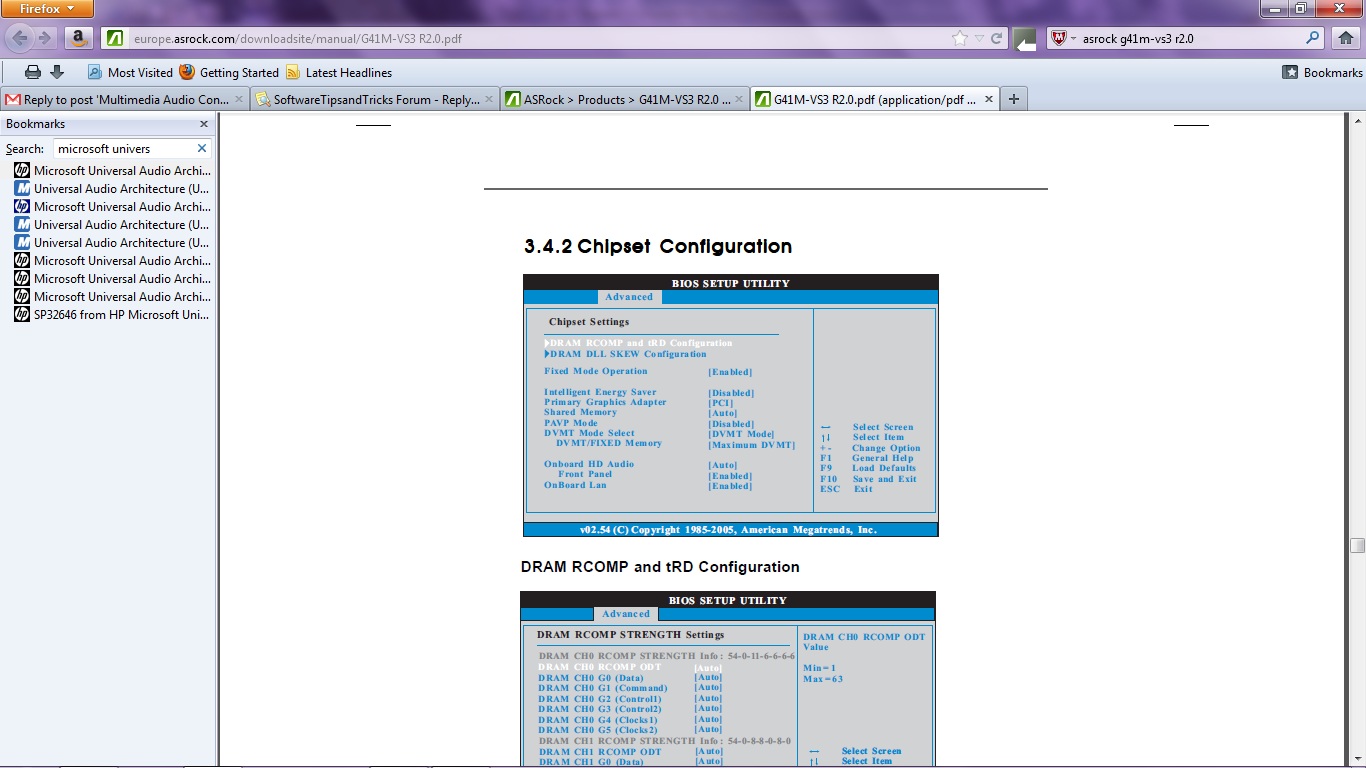Click the 'DRAM CH0 G0 (Data)' line
The image size is (1366, 768).
point(591,678)
